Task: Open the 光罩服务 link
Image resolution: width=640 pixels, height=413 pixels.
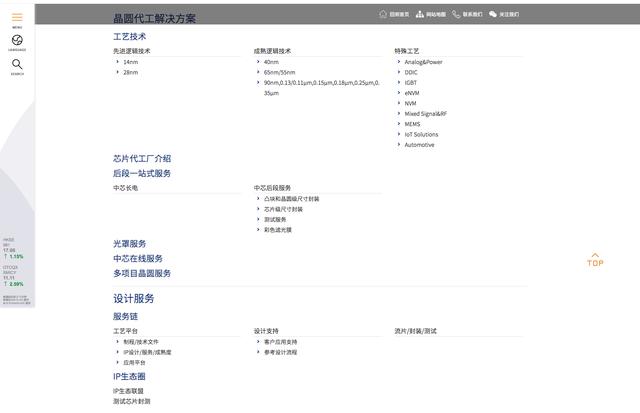Action: pyautogui.click(x=129, y=244)
